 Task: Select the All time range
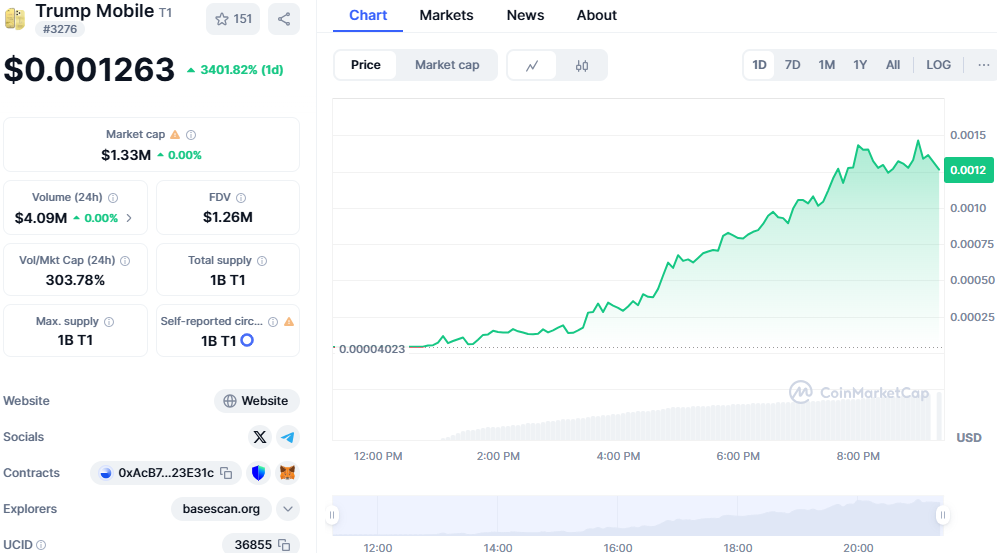pyautogui.click(x=893, y=65)
